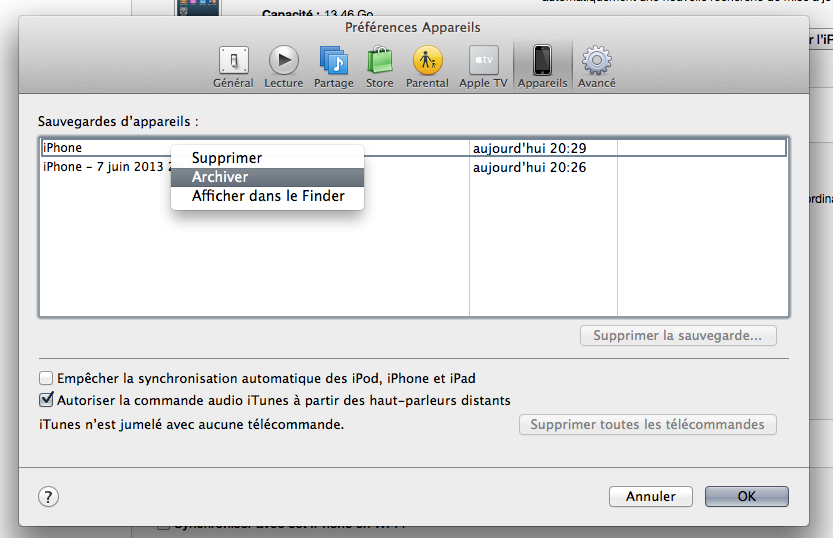The image size is (833, 538).
Task: Open Parental controls preferences
Action: (427, 66)
